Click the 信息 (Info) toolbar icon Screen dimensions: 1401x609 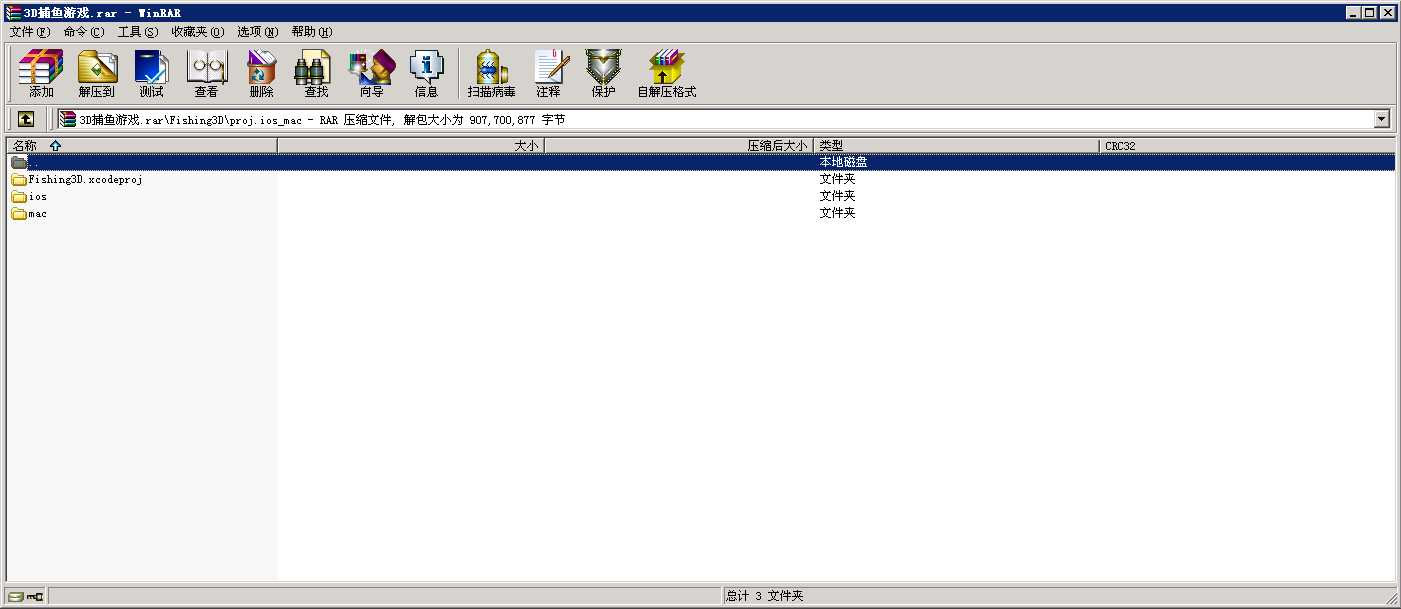pos(426,73)
